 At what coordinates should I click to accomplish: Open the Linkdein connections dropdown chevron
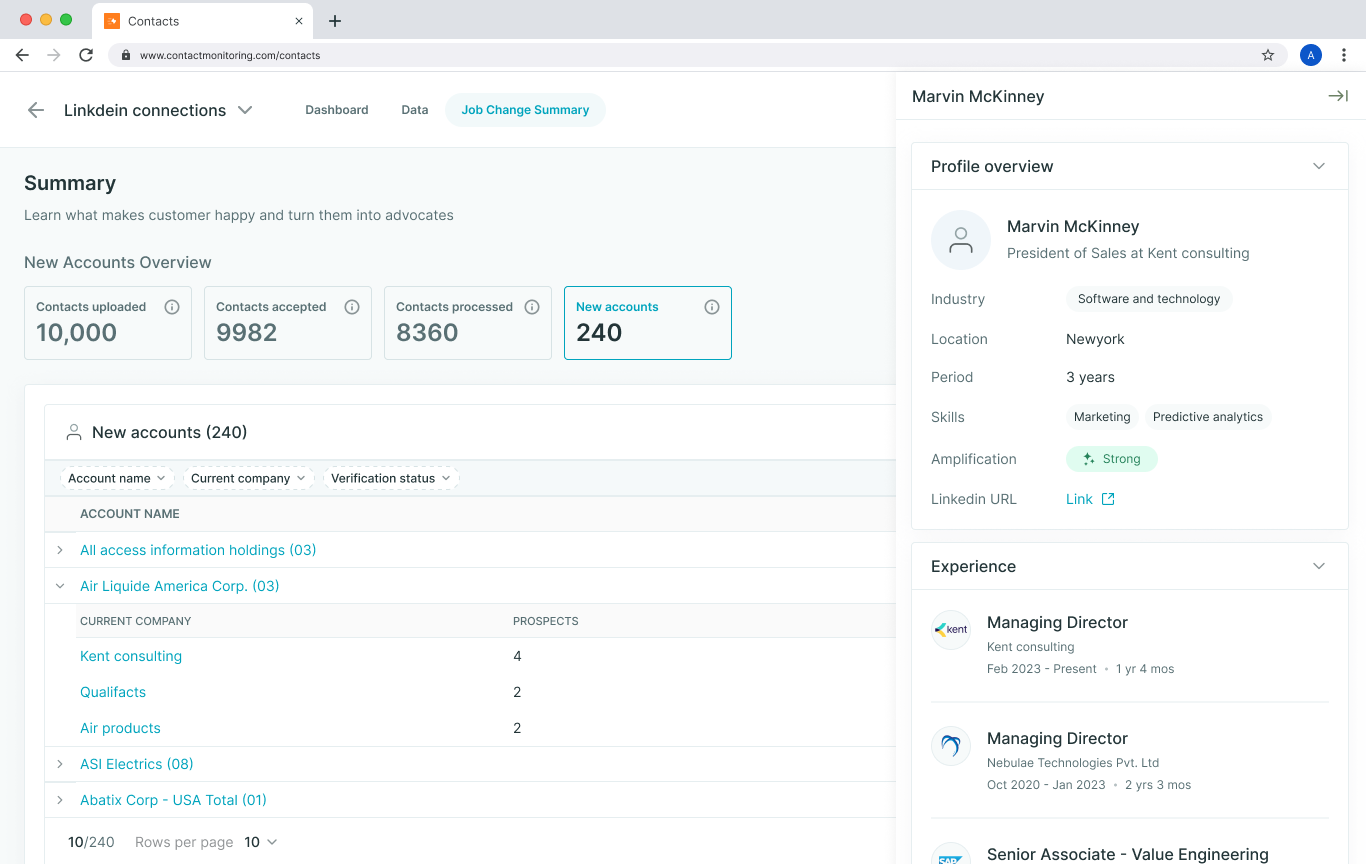pyautogui.click(x=245, y=110)
